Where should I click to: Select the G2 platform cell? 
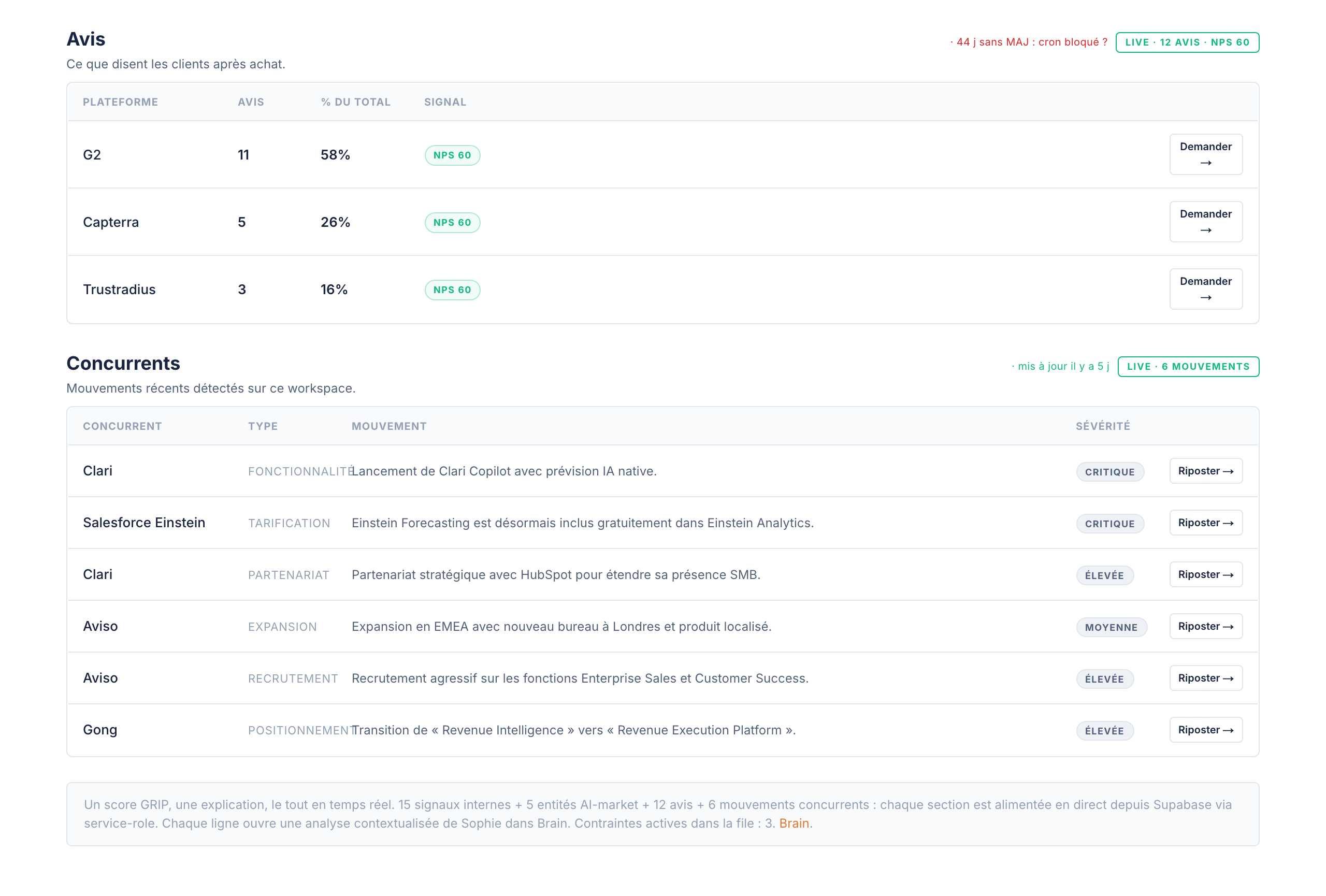point(92,154)
